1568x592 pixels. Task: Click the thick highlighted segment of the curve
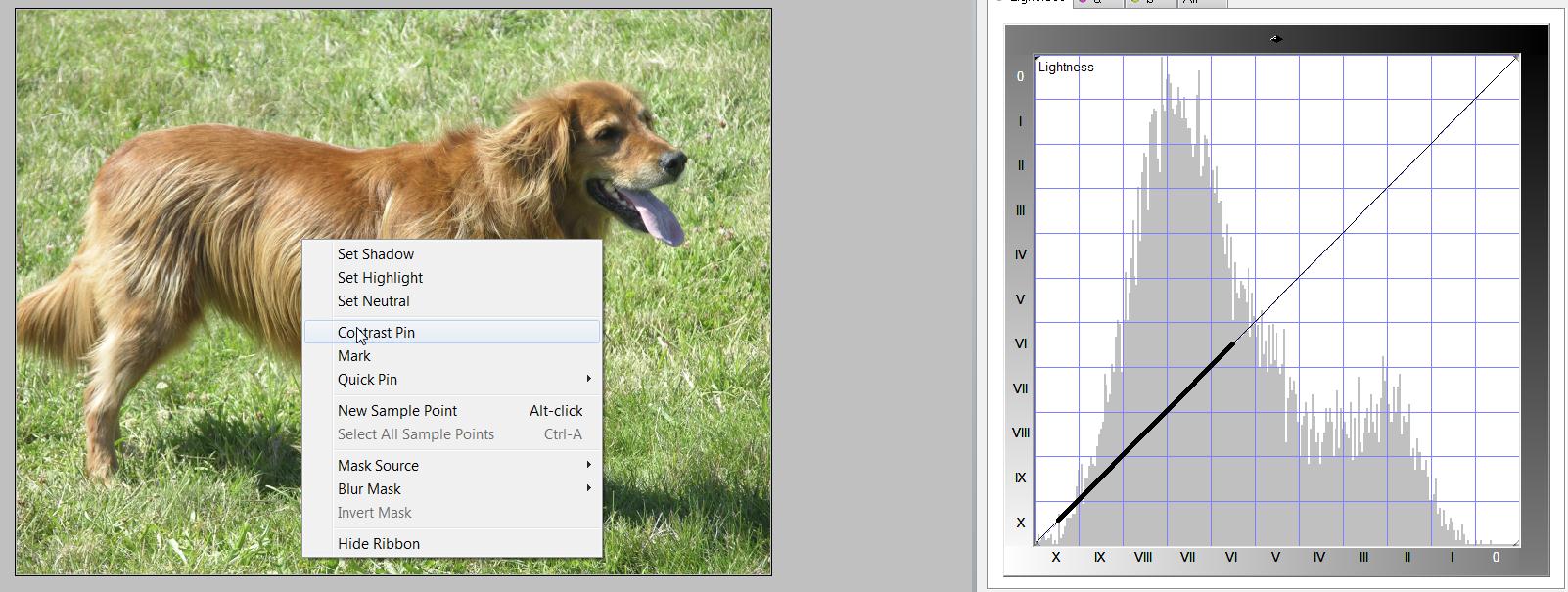coord(1145,432)
